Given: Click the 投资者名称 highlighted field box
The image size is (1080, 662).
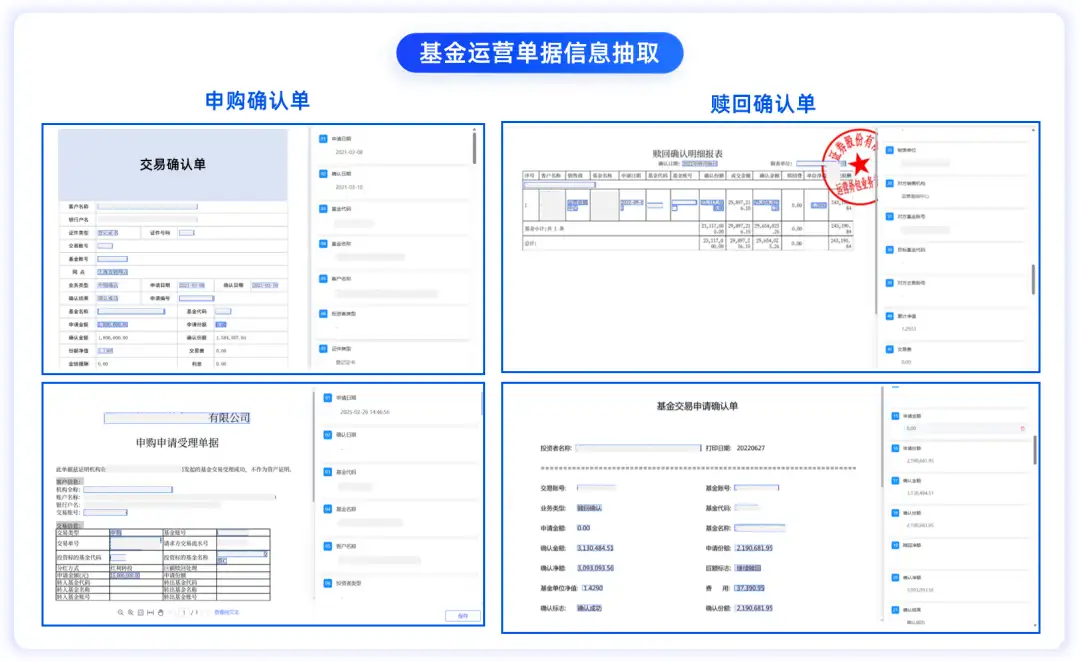Looking at the screenshot, I should [x=638, y=448].
